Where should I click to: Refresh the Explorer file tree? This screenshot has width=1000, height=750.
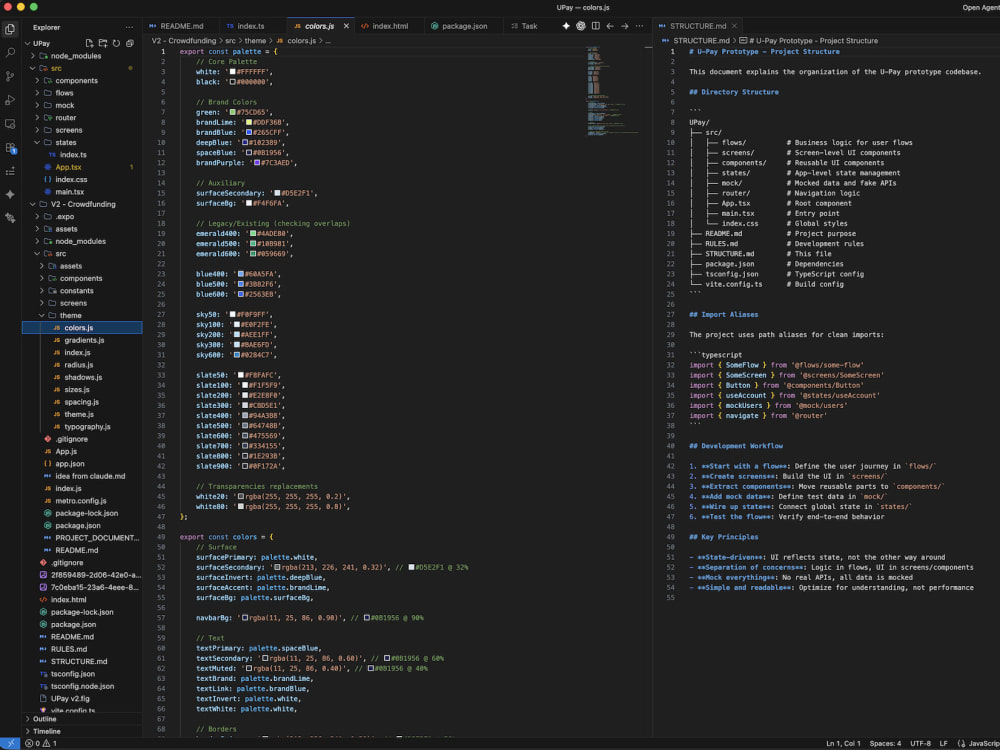[x=116, y=43]
